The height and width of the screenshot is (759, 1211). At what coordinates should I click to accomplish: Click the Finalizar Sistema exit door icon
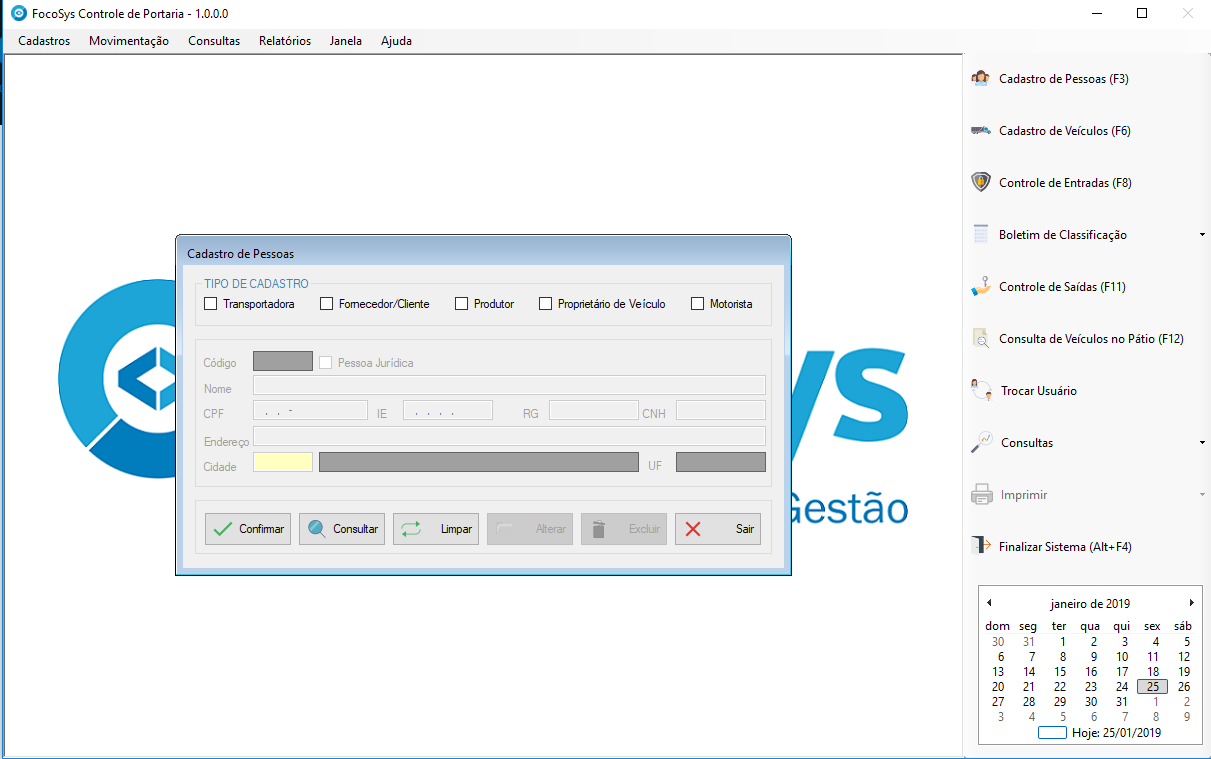[981, 547]
